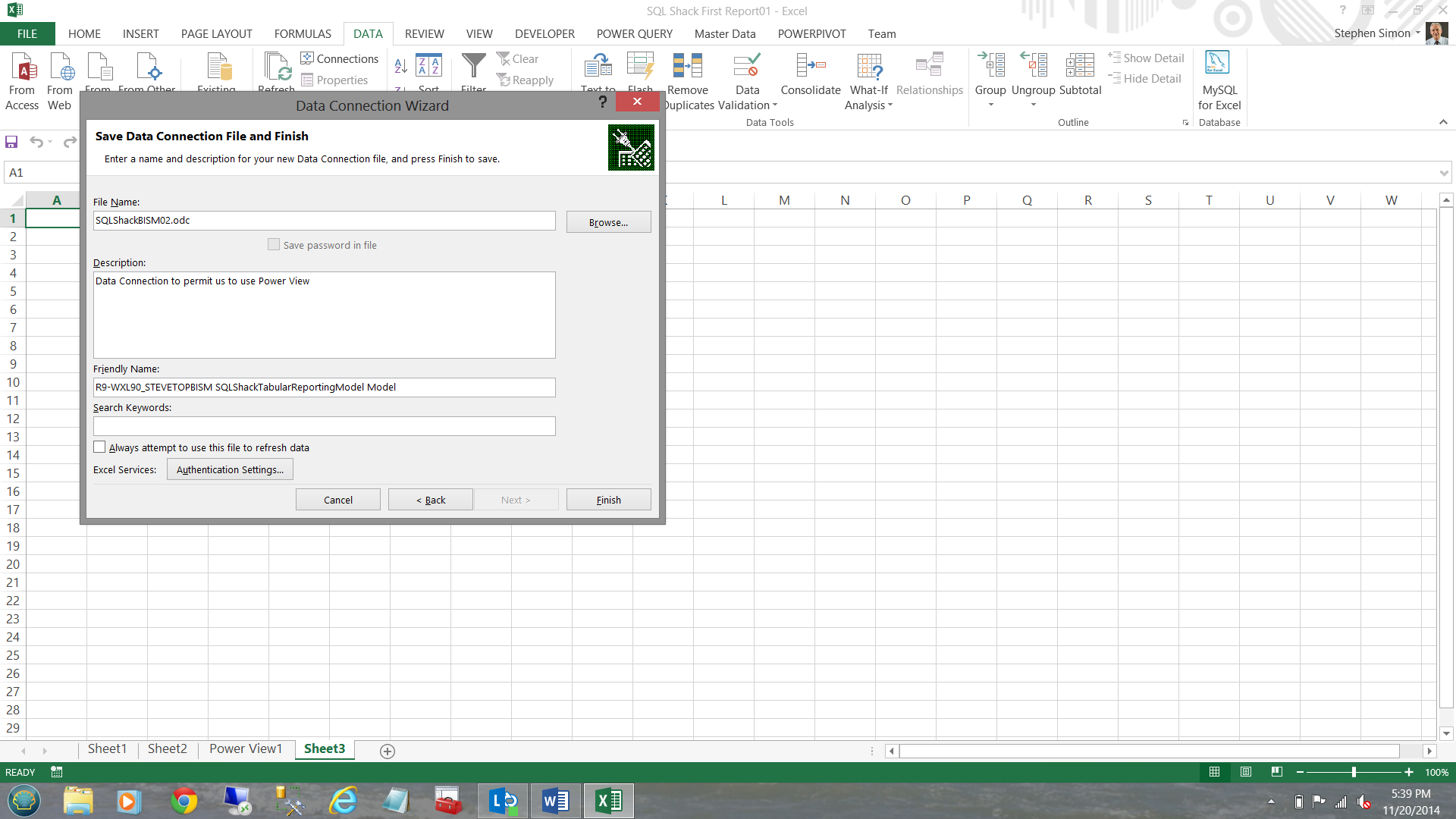Toggle Save password in file checkbox
The image size is (1456, 819).
274,245
